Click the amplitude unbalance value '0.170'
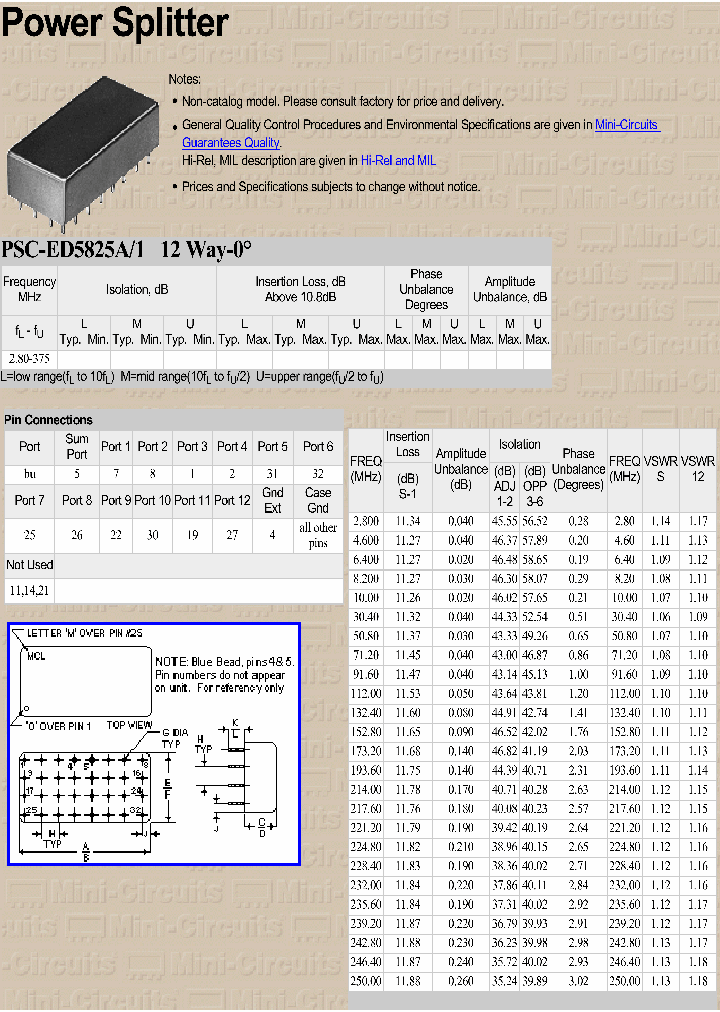This screenshot has height=1012, width=720. pos(461,789)
